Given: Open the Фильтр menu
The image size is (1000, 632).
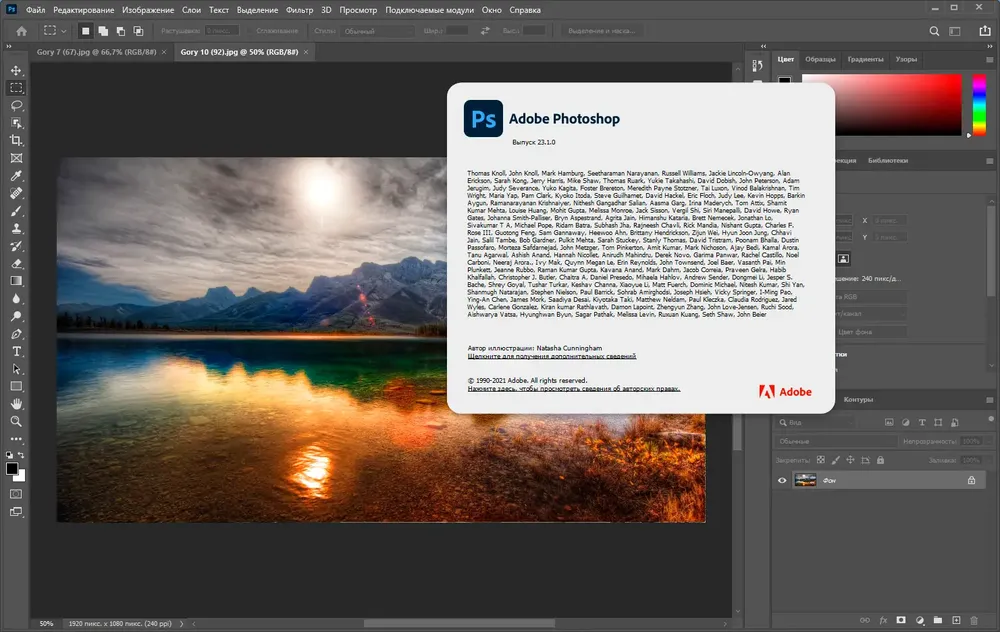Looking at the screenshot, I should click(x=299, y=10).
